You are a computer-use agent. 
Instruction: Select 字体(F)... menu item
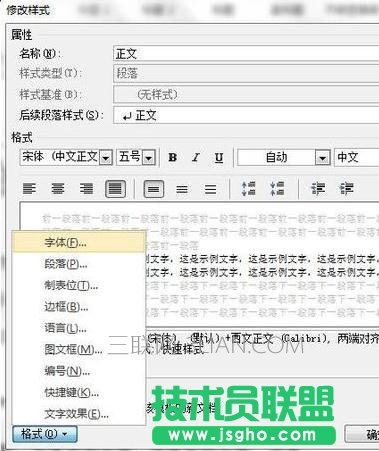click(79, 242)
